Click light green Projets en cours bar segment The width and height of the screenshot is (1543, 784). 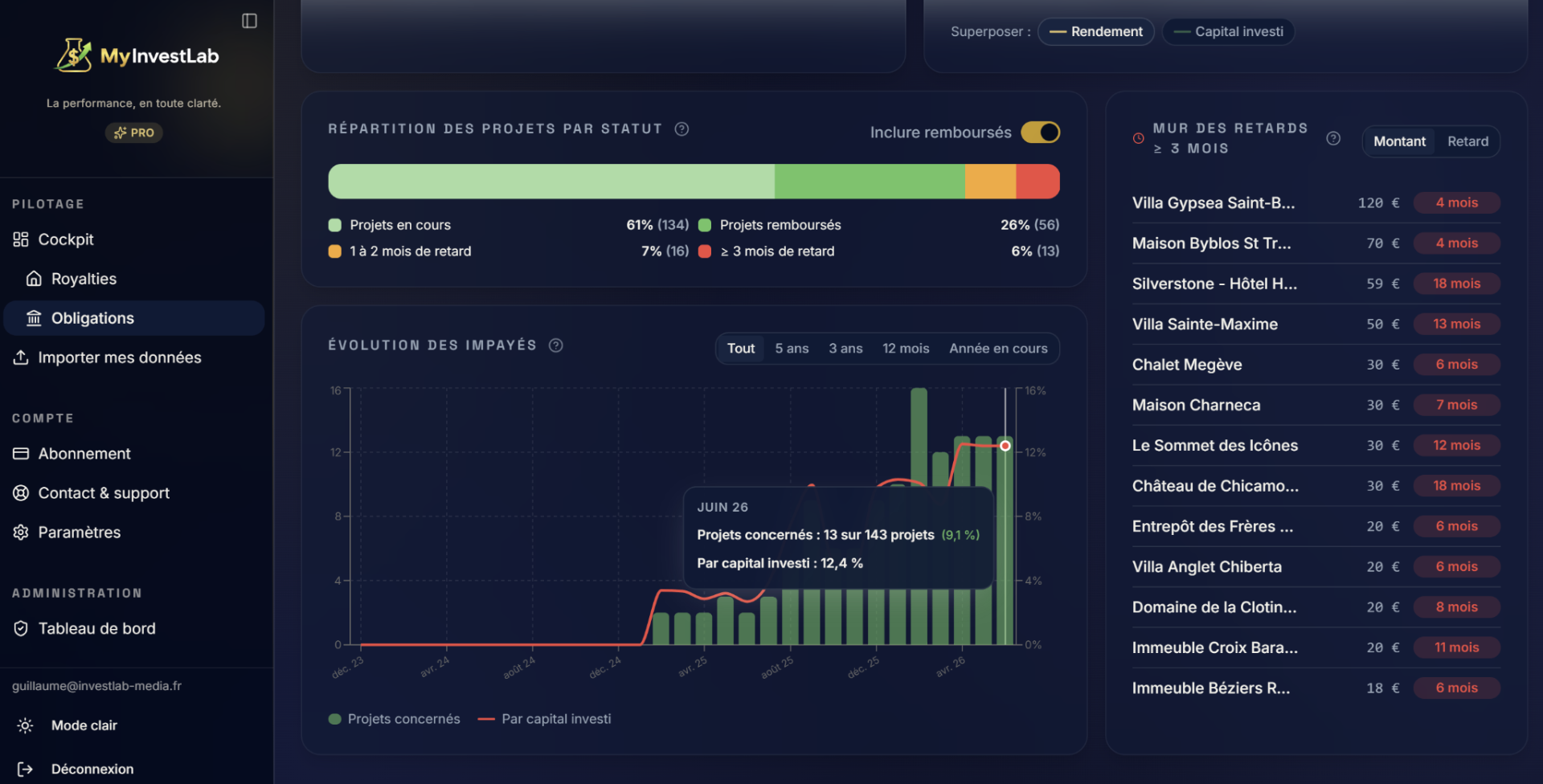551,182
